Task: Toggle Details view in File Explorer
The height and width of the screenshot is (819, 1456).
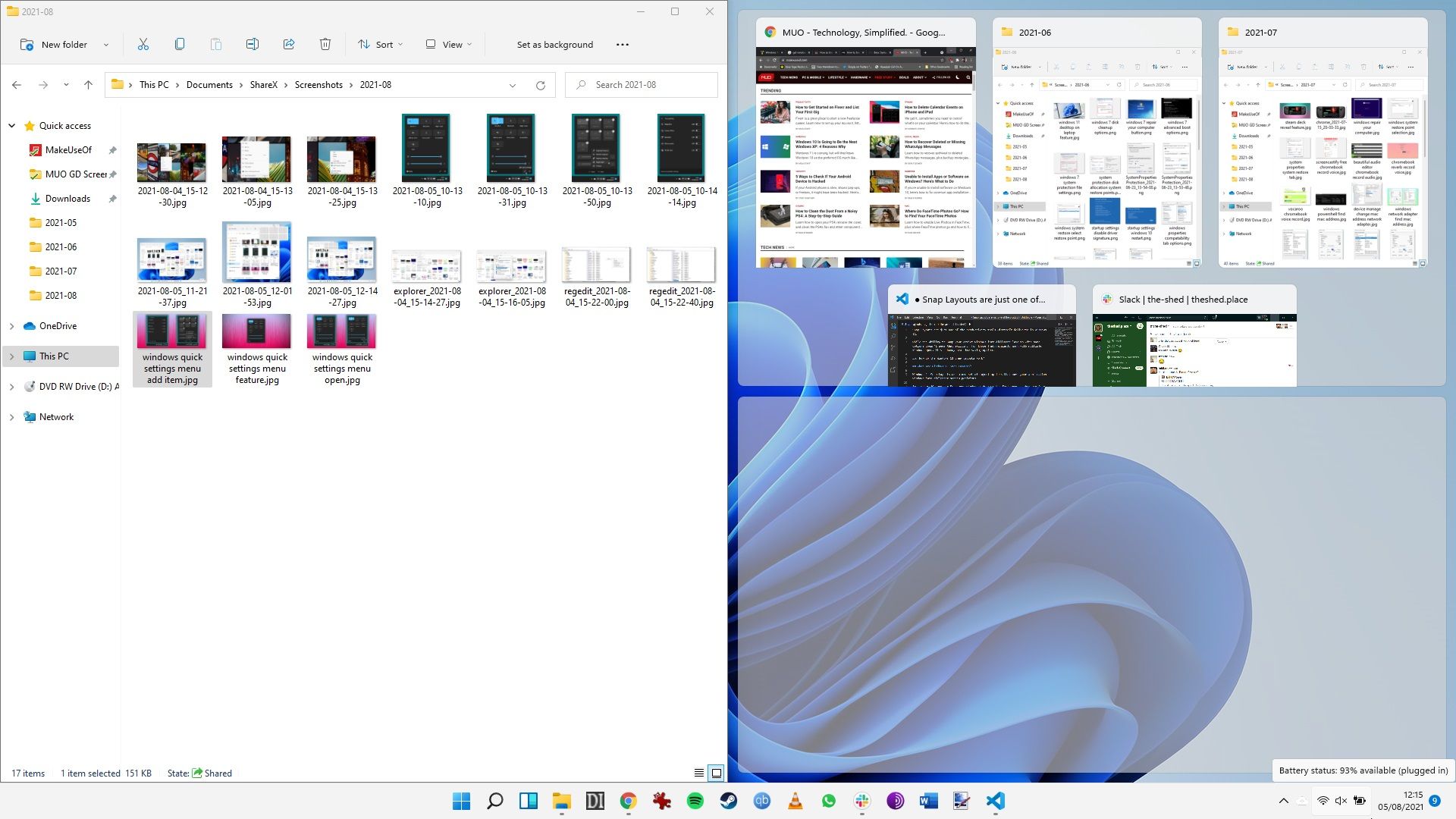Action: [699, 772]
